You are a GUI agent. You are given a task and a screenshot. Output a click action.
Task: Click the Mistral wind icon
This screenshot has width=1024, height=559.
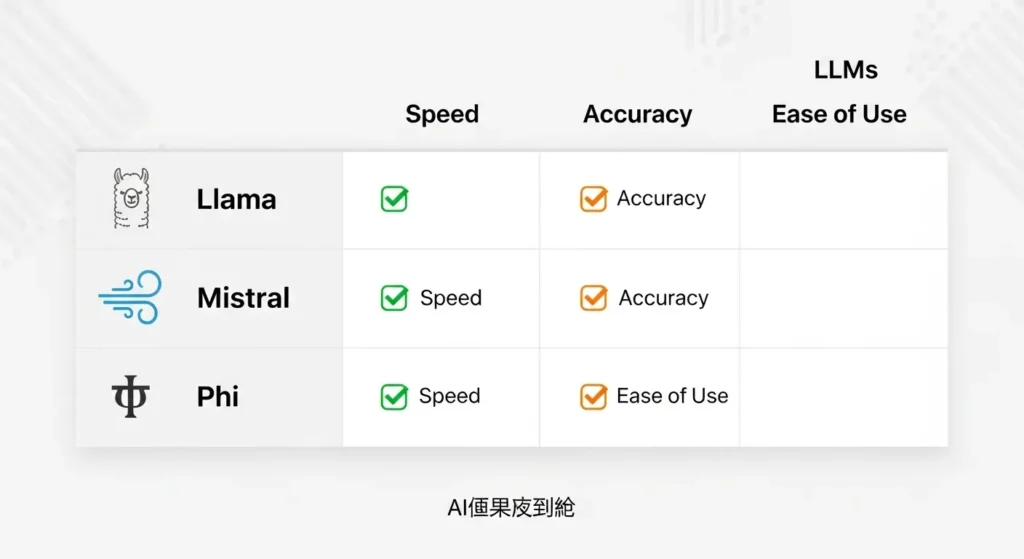pyautogui.click(x=130, y=297)
